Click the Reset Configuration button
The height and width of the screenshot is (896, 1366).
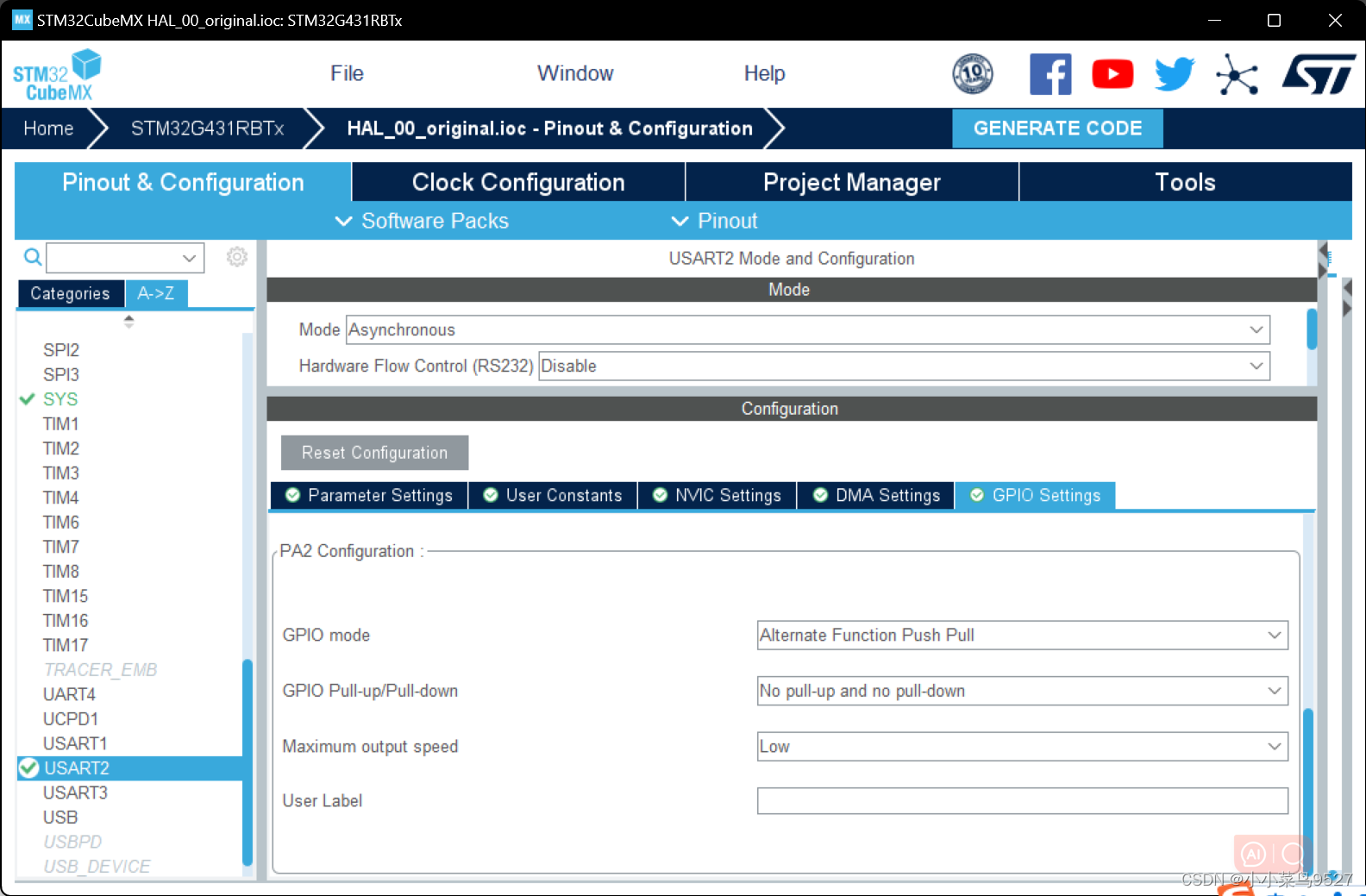tap(374, 453)
